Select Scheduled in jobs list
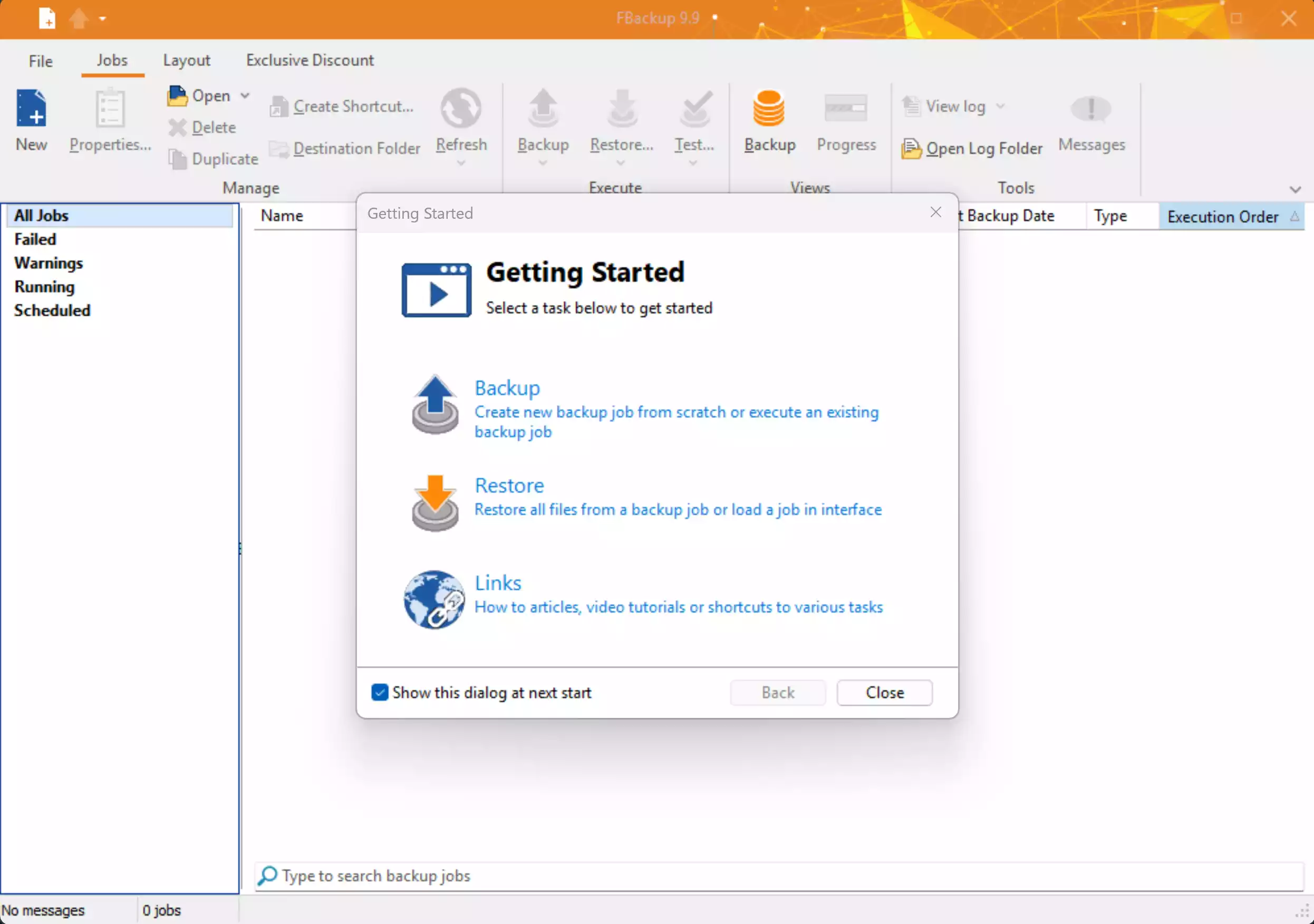This screenshot has width=1314, height=924. click(52, 310)
